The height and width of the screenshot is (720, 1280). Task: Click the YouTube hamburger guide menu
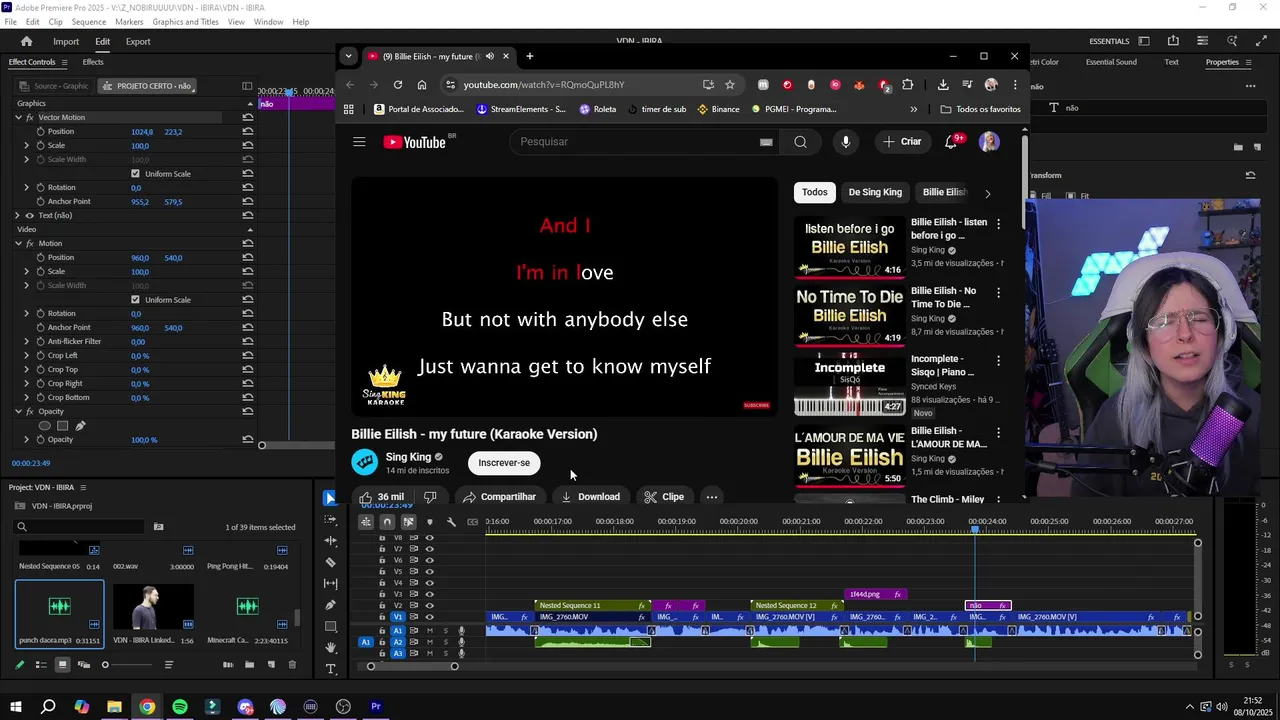359,142
